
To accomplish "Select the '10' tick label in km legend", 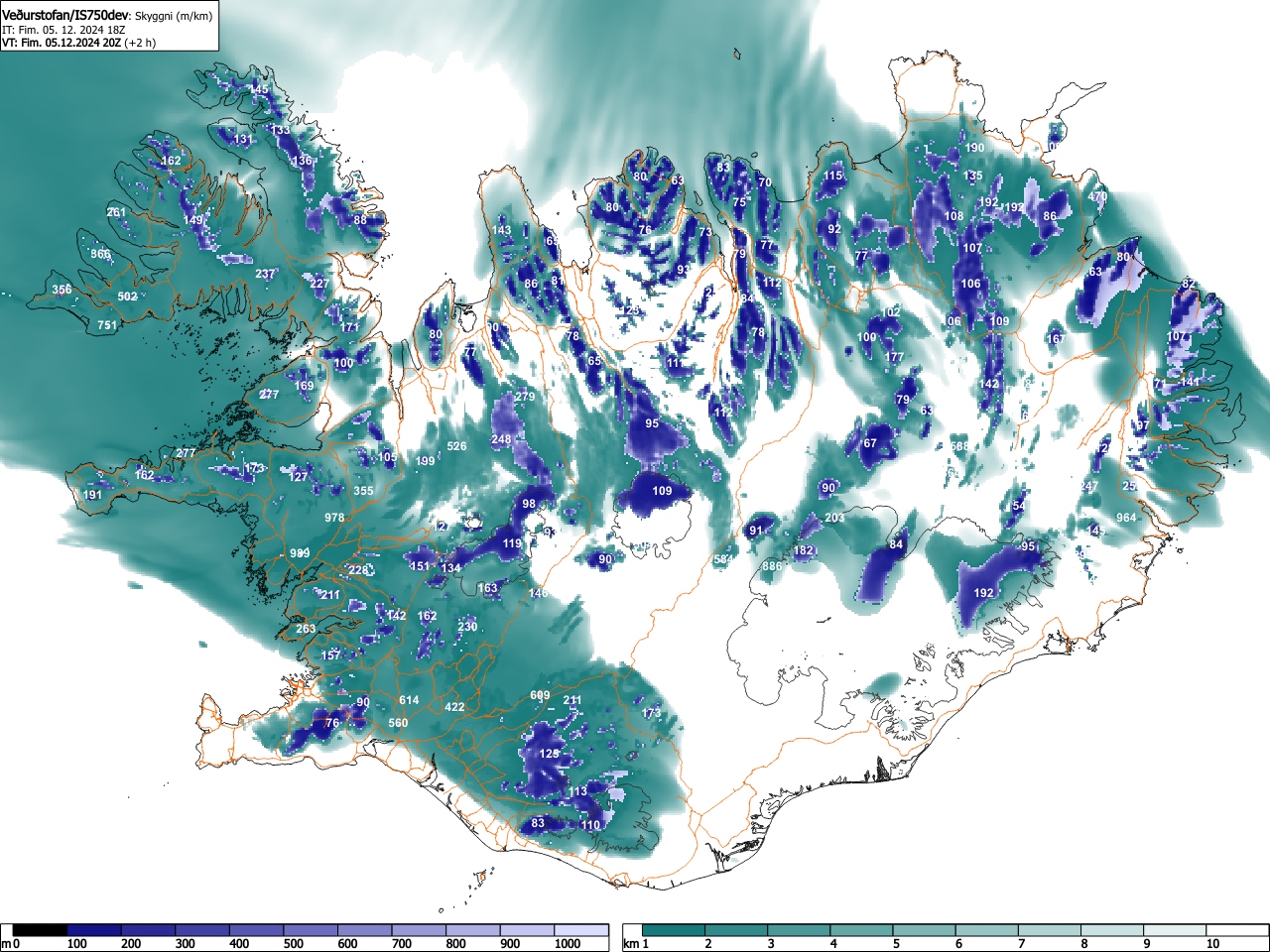I will pyautogui.click(x=1211, y=944).
